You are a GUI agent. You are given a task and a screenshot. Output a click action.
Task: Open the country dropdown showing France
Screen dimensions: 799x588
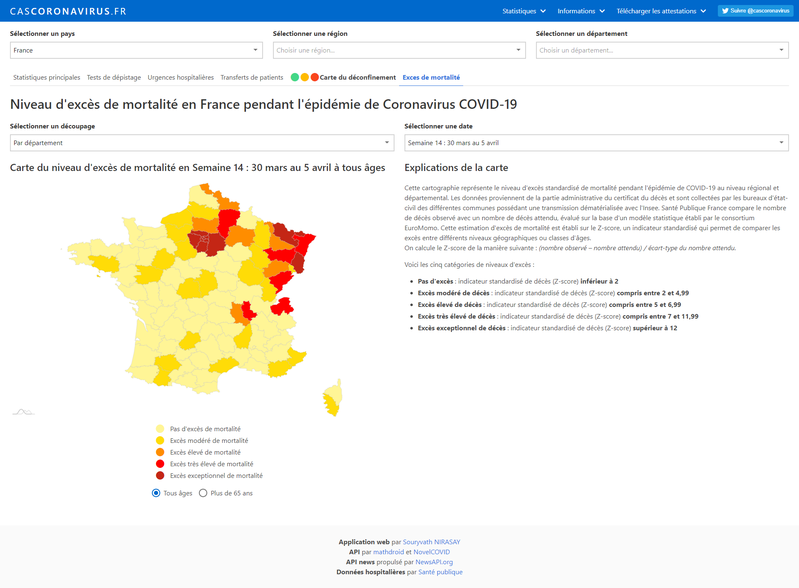(x=136, y=50)
